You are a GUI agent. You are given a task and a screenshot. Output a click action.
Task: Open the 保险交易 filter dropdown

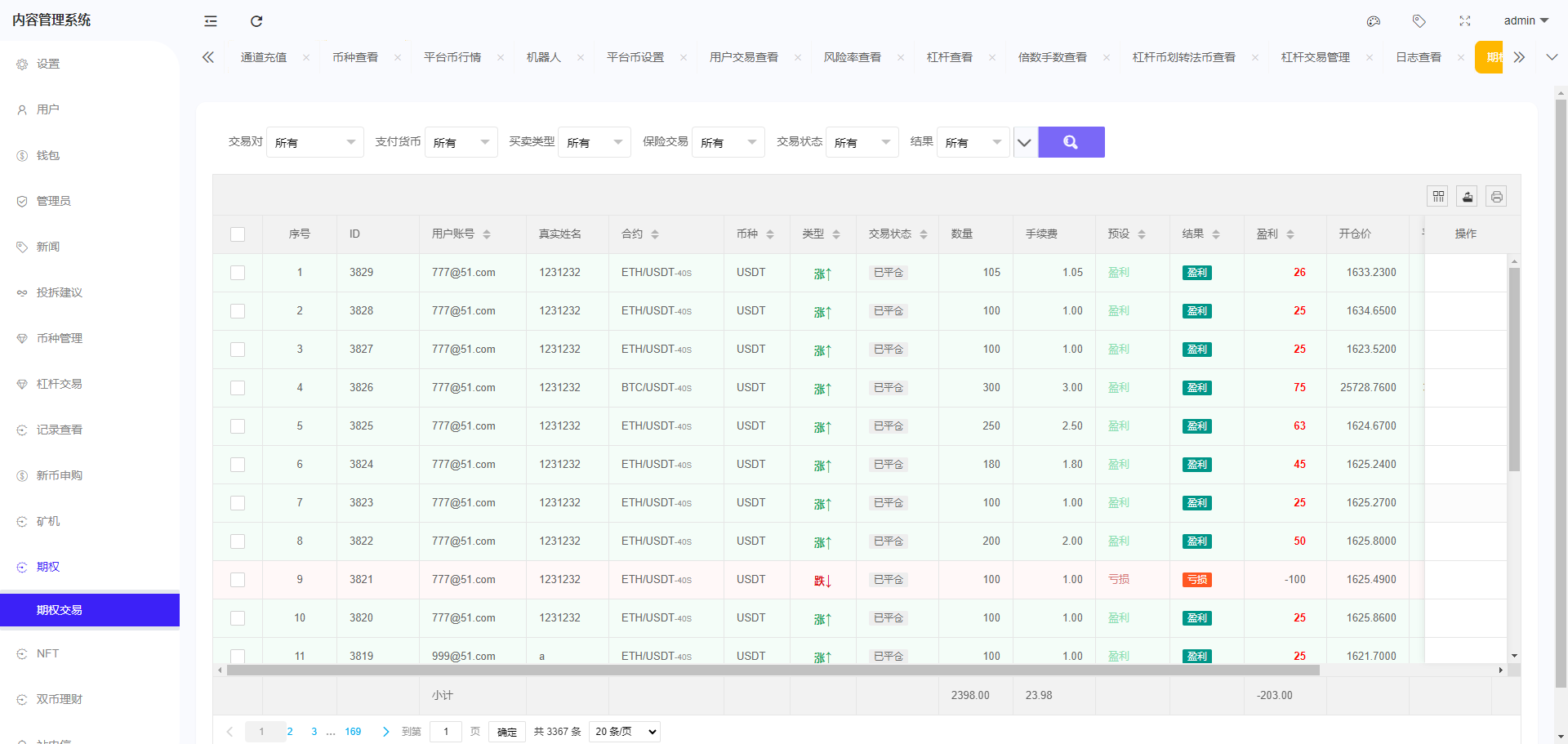click(x=728, y=141)
